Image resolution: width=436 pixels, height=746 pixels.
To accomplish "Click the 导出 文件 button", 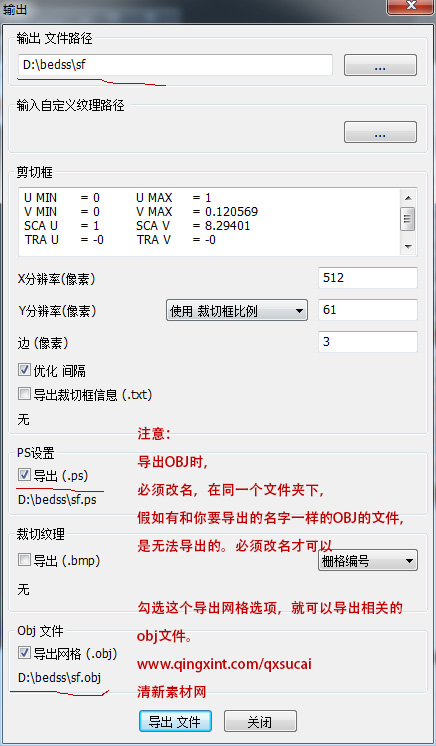I will click(x=175, y=721).
